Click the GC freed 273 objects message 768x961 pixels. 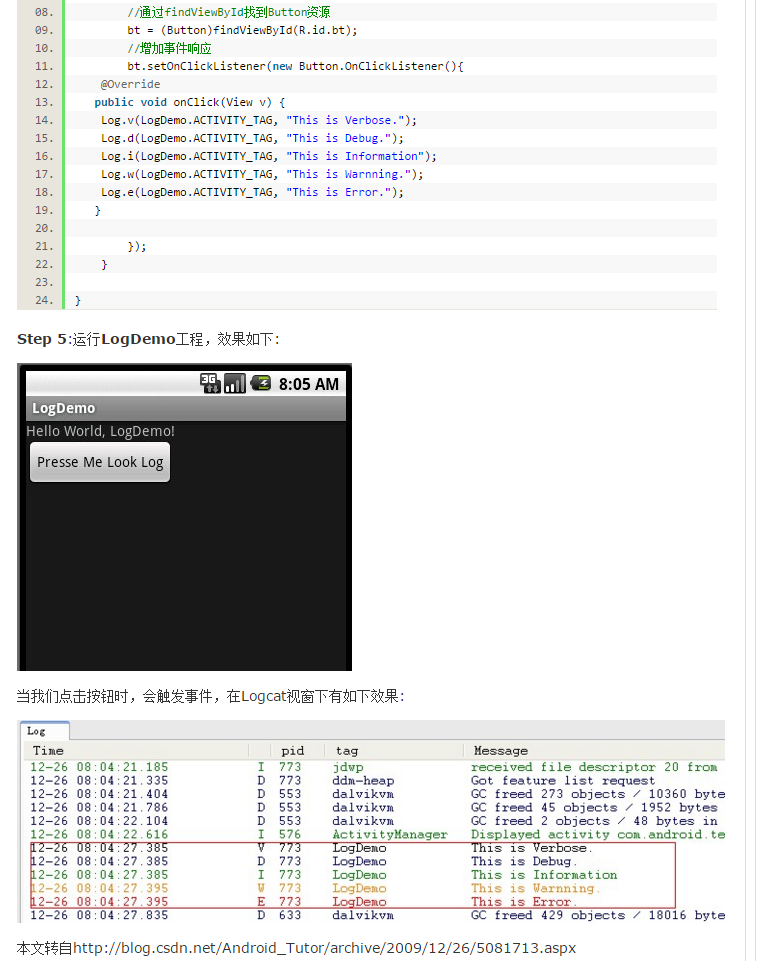[x=598, y=794]
